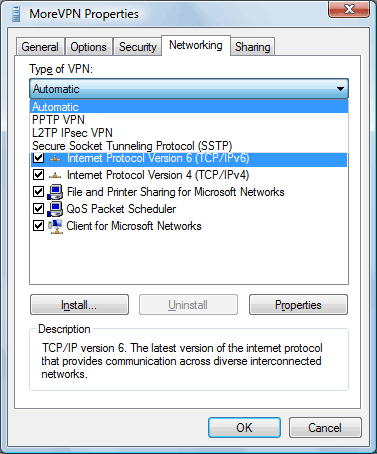
Task: Click the TCP/IPv6 protocol network icon
Action: [x=55, y=159]
